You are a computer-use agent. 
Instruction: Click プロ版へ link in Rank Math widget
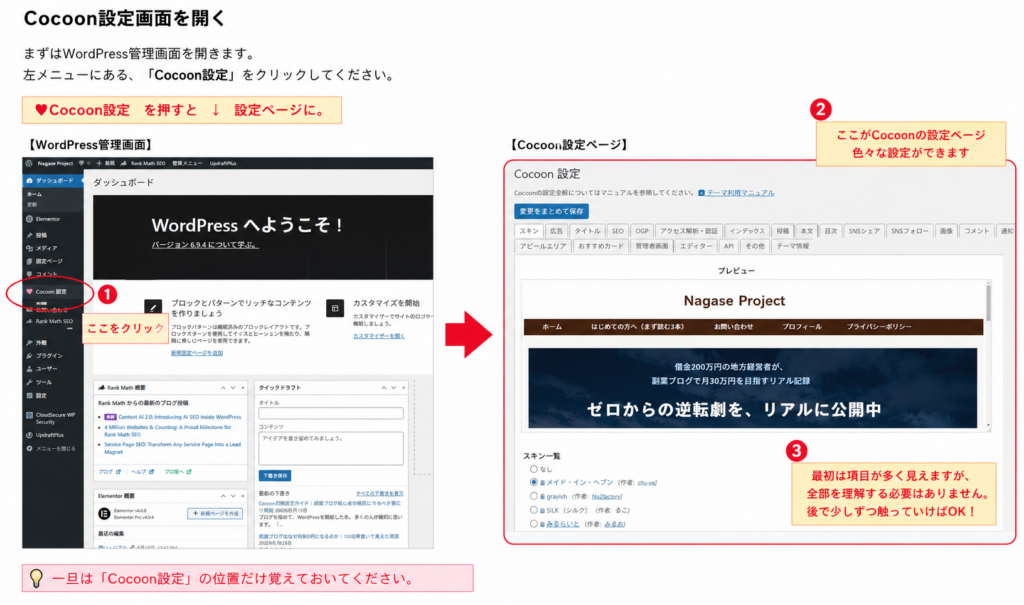[x=178, y=471]
